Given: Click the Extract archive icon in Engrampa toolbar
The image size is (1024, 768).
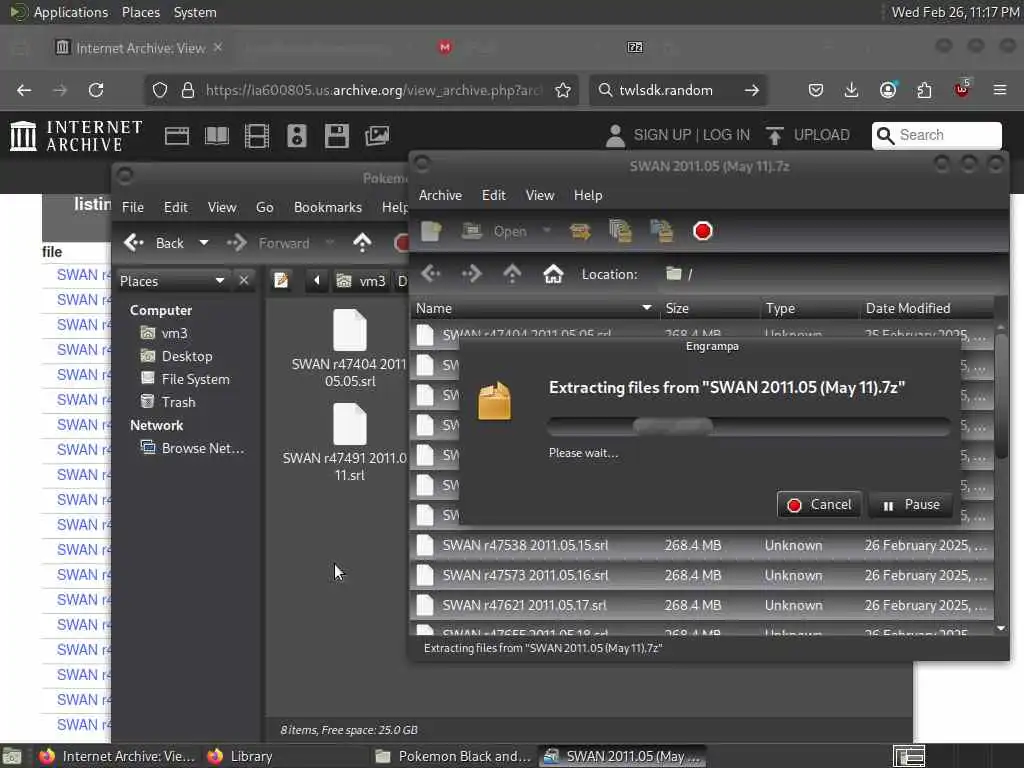Looking at the screenshot, I should [580, 231].
